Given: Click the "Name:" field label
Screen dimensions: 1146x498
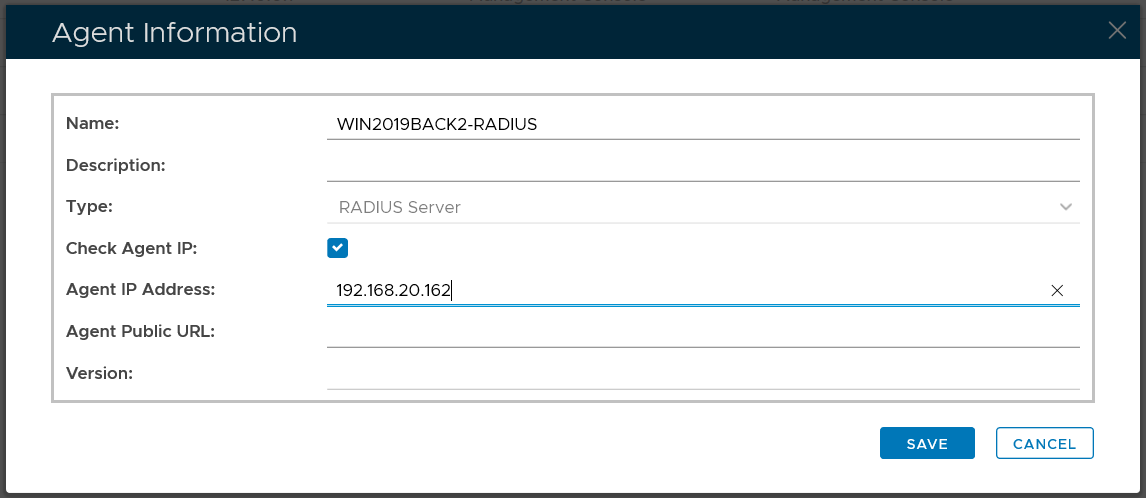Looking at the screenshot, I should click(92, 124).
